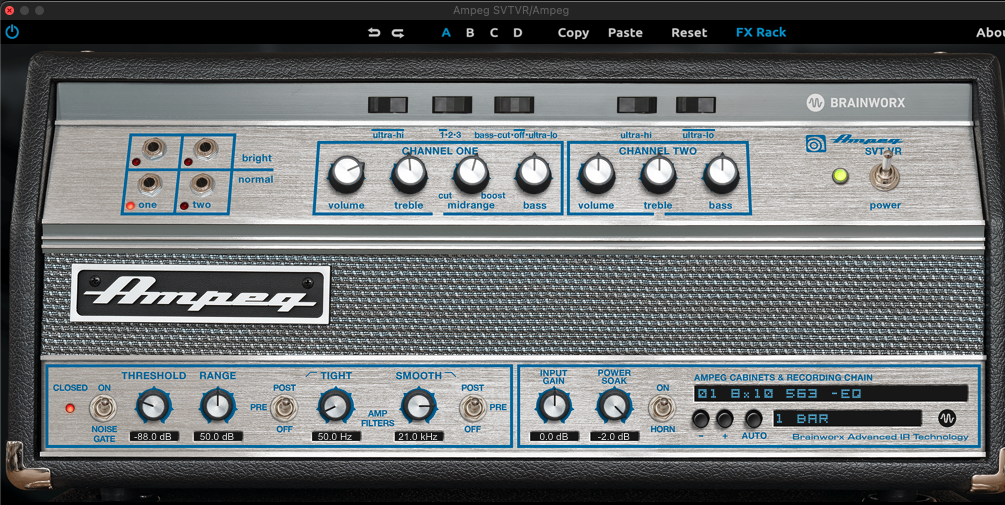Screen dimensions: 1005x505
Task: Select channel two normal input jack
Action: pyautogui.click(x=201, y=185)
